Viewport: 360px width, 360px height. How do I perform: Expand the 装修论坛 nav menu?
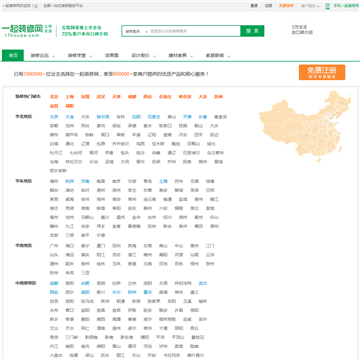click(x=43, y=56)
